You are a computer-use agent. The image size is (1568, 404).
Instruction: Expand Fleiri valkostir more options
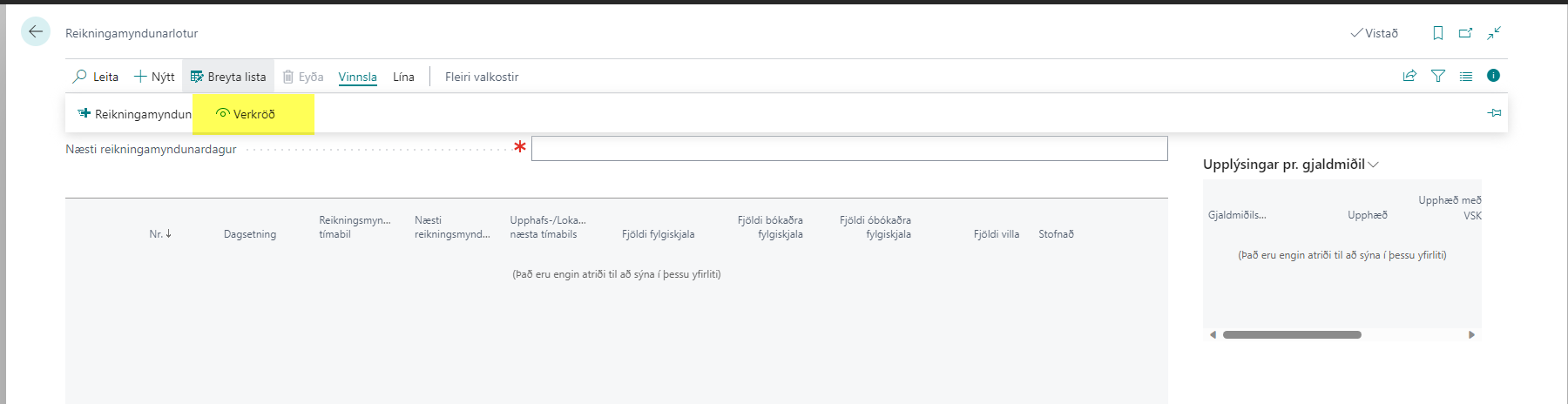click(482, 77)
